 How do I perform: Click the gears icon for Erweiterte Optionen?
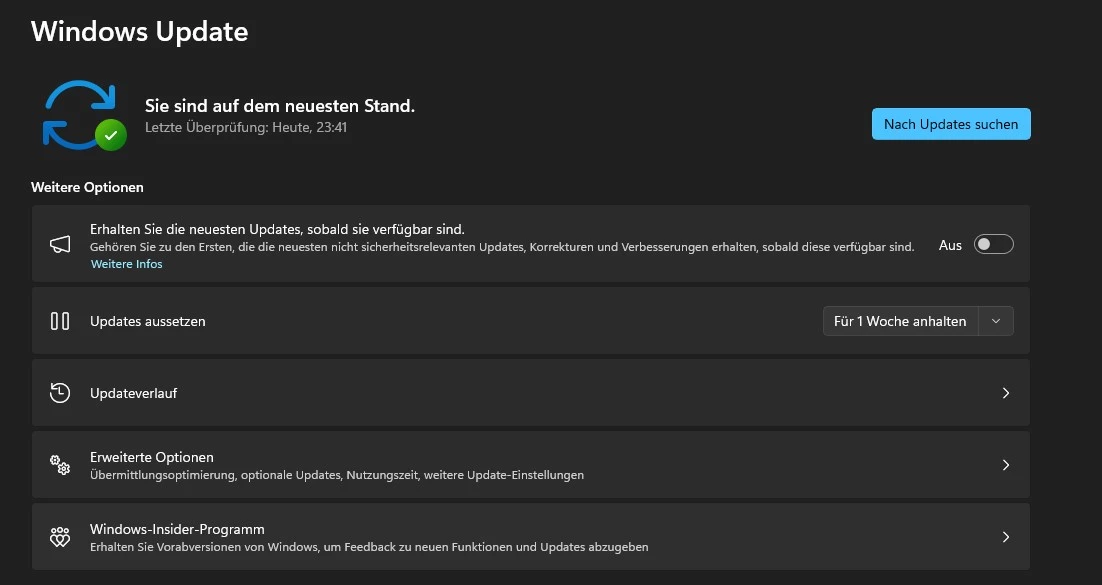60,465
